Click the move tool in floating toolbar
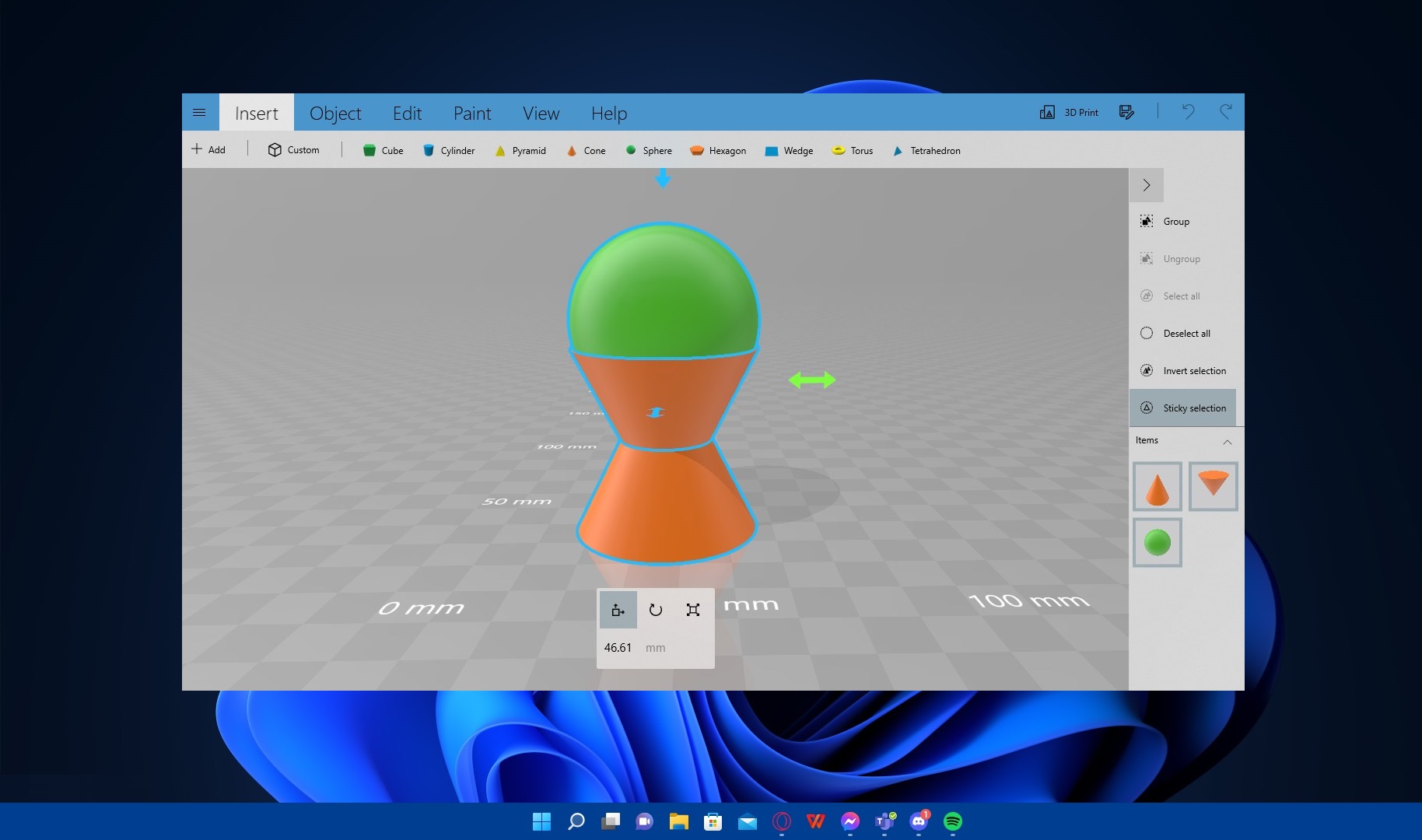 [618, 610]
